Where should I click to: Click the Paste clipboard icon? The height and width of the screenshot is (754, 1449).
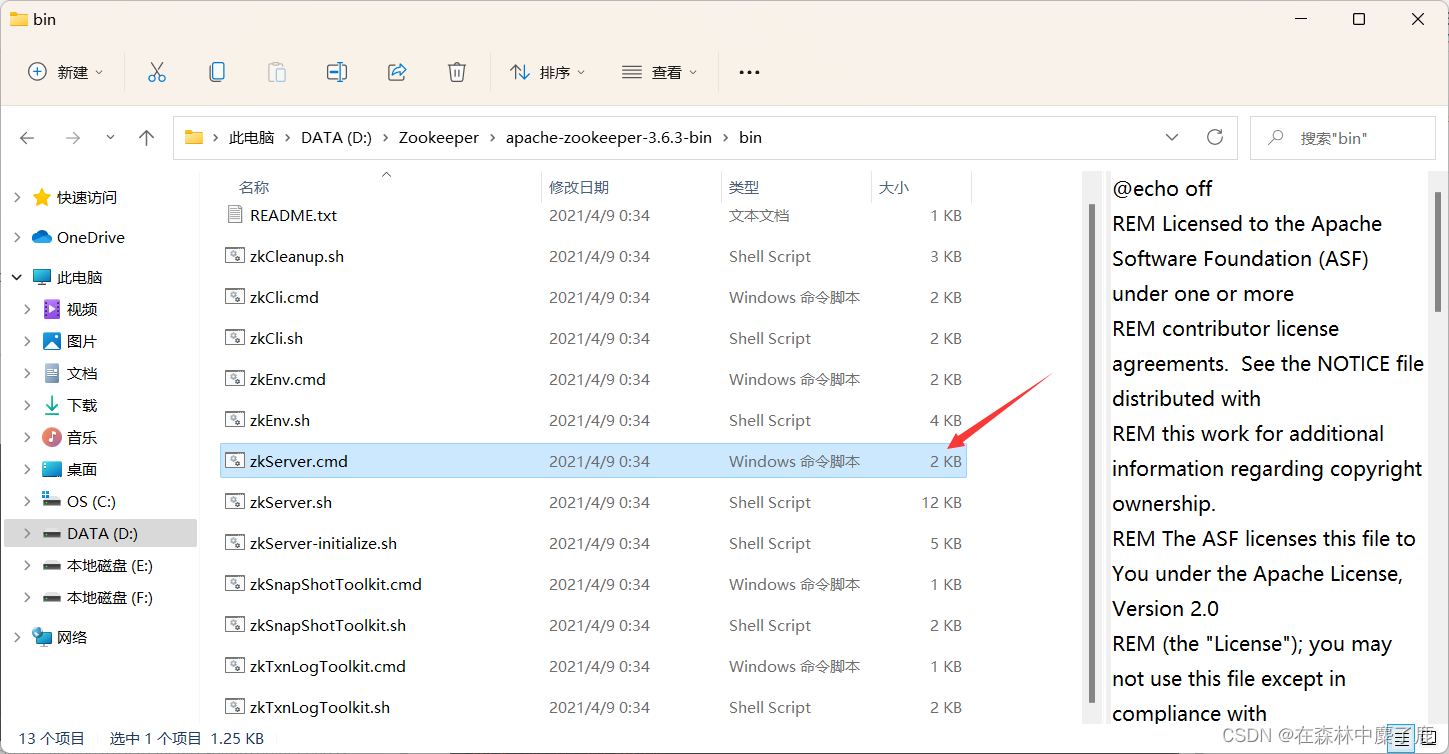coord(277,72)
